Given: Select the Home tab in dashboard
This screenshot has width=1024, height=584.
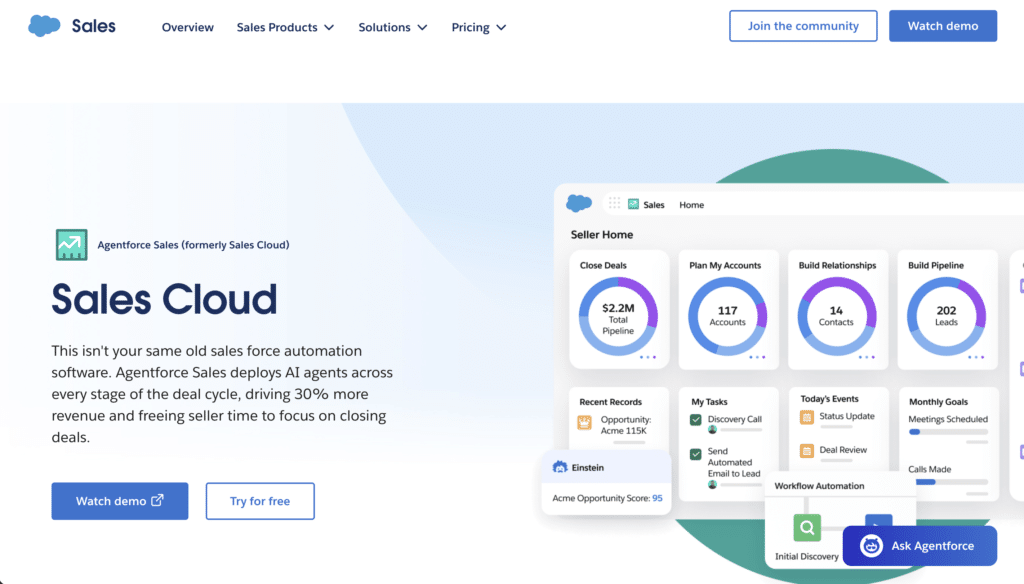Looking at the screenshot, I should 692,205.
